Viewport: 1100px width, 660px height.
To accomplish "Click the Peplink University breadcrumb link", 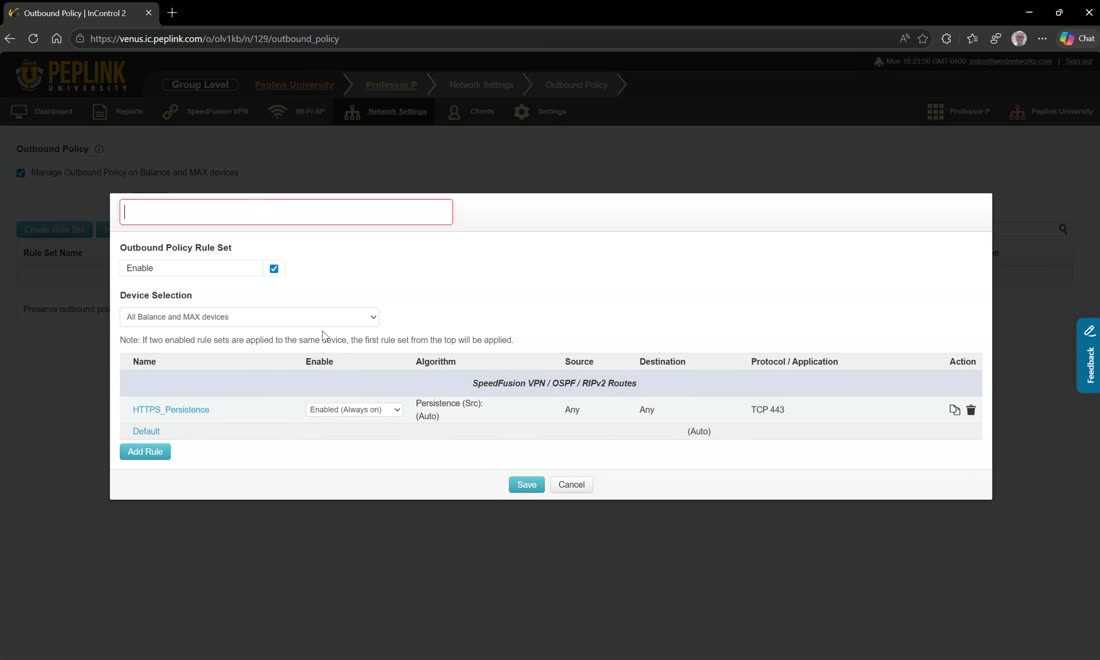I will click(x=294, y=85).
